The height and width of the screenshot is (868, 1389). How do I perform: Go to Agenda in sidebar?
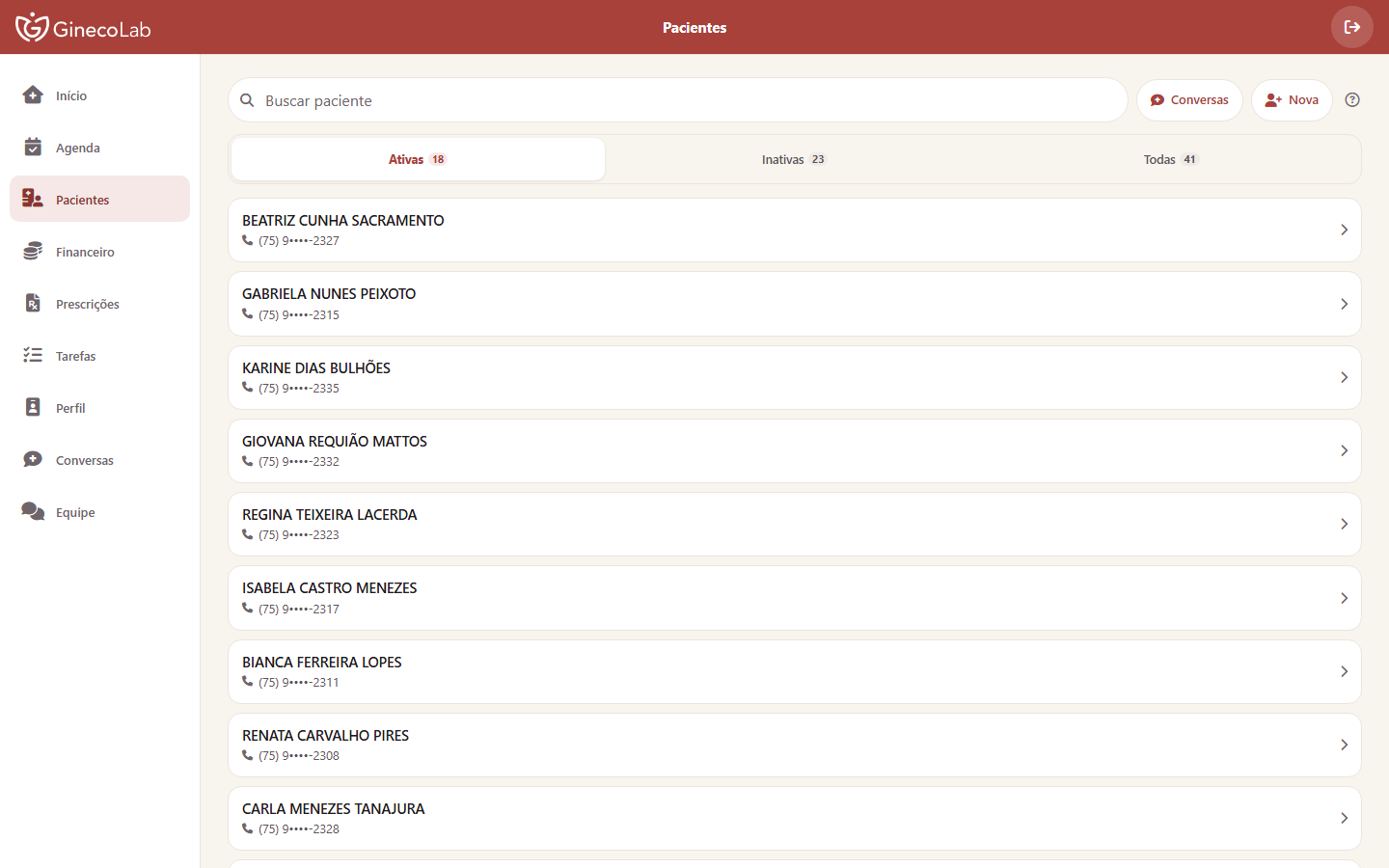(x=99, y=147)
